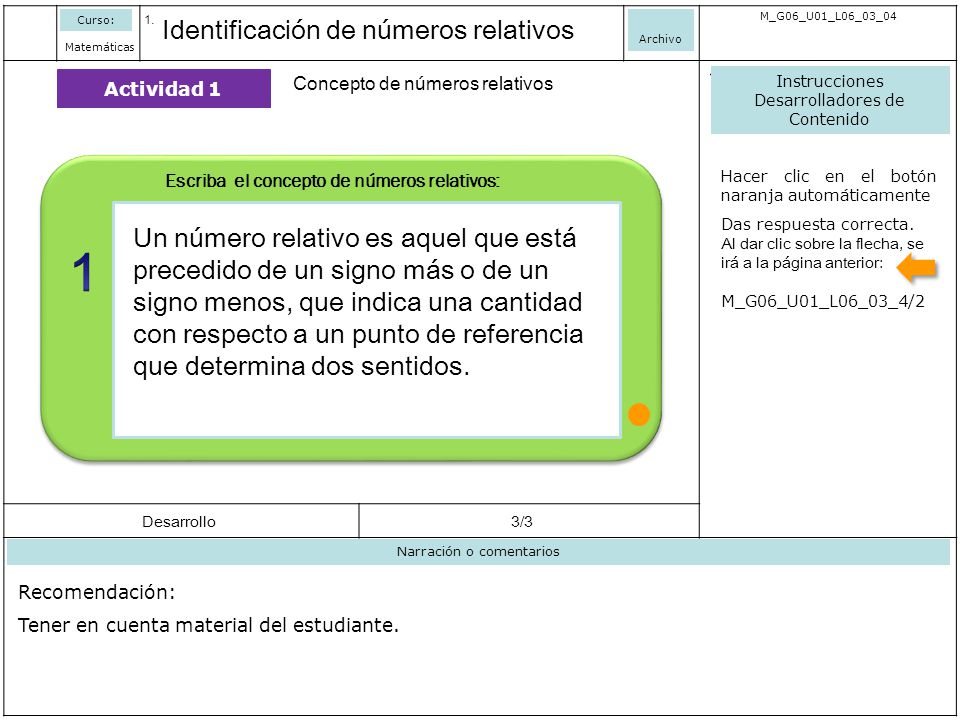Click the text Tener en cuenta material del estudiante
960x720 pixels.
(x=208, y=625)
